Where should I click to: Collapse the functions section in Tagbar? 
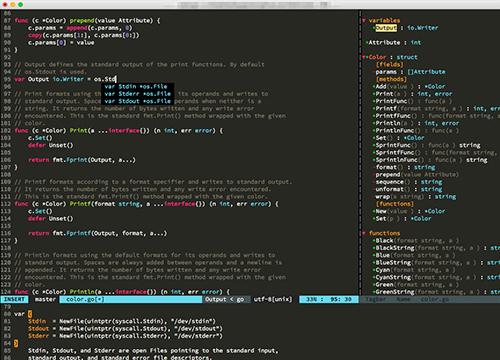[364, 233]
